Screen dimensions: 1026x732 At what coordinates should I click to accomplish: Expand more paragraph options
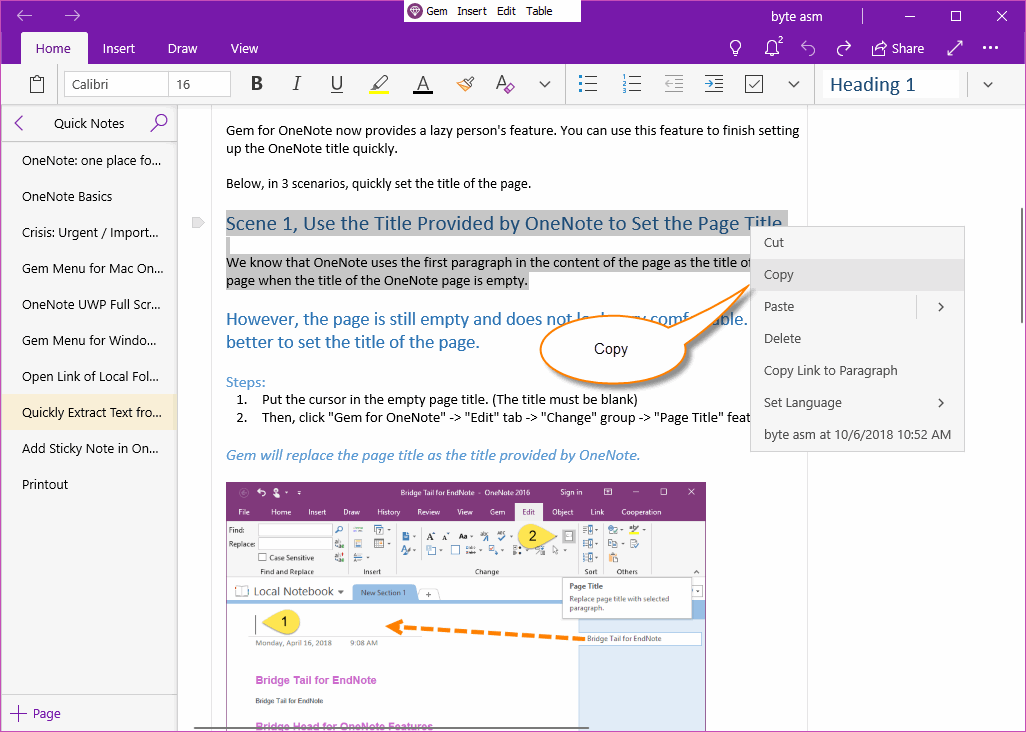pyautogui.click(x=794, y=84)
